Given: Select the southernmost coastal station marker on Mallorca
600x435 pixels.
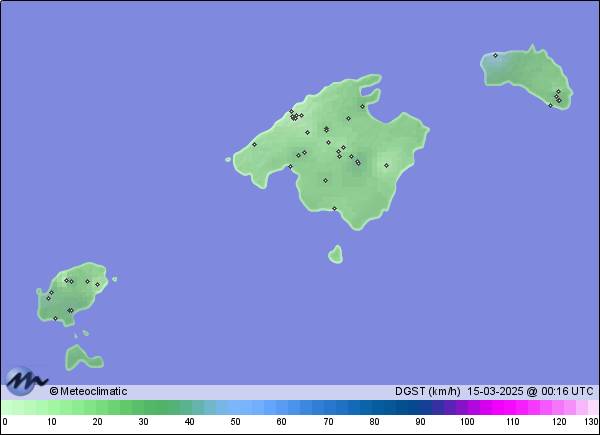Looking at the screenshot, I should tap(334, 209).
